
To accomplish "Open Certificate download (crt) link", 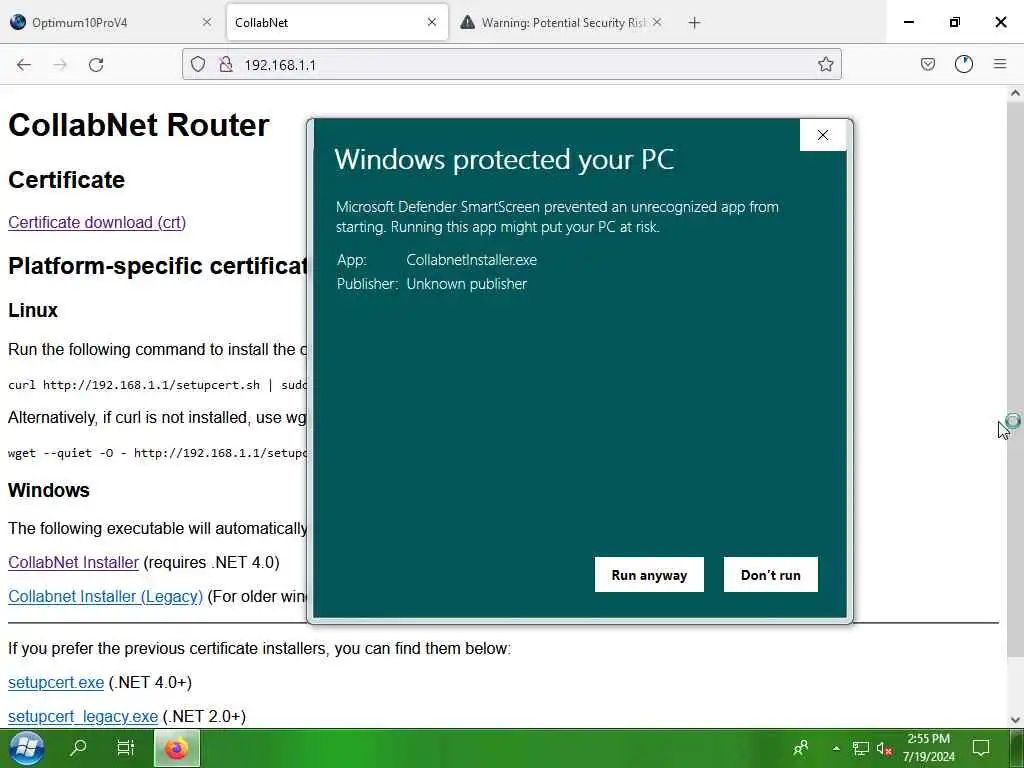I will (x=97, y=223).
